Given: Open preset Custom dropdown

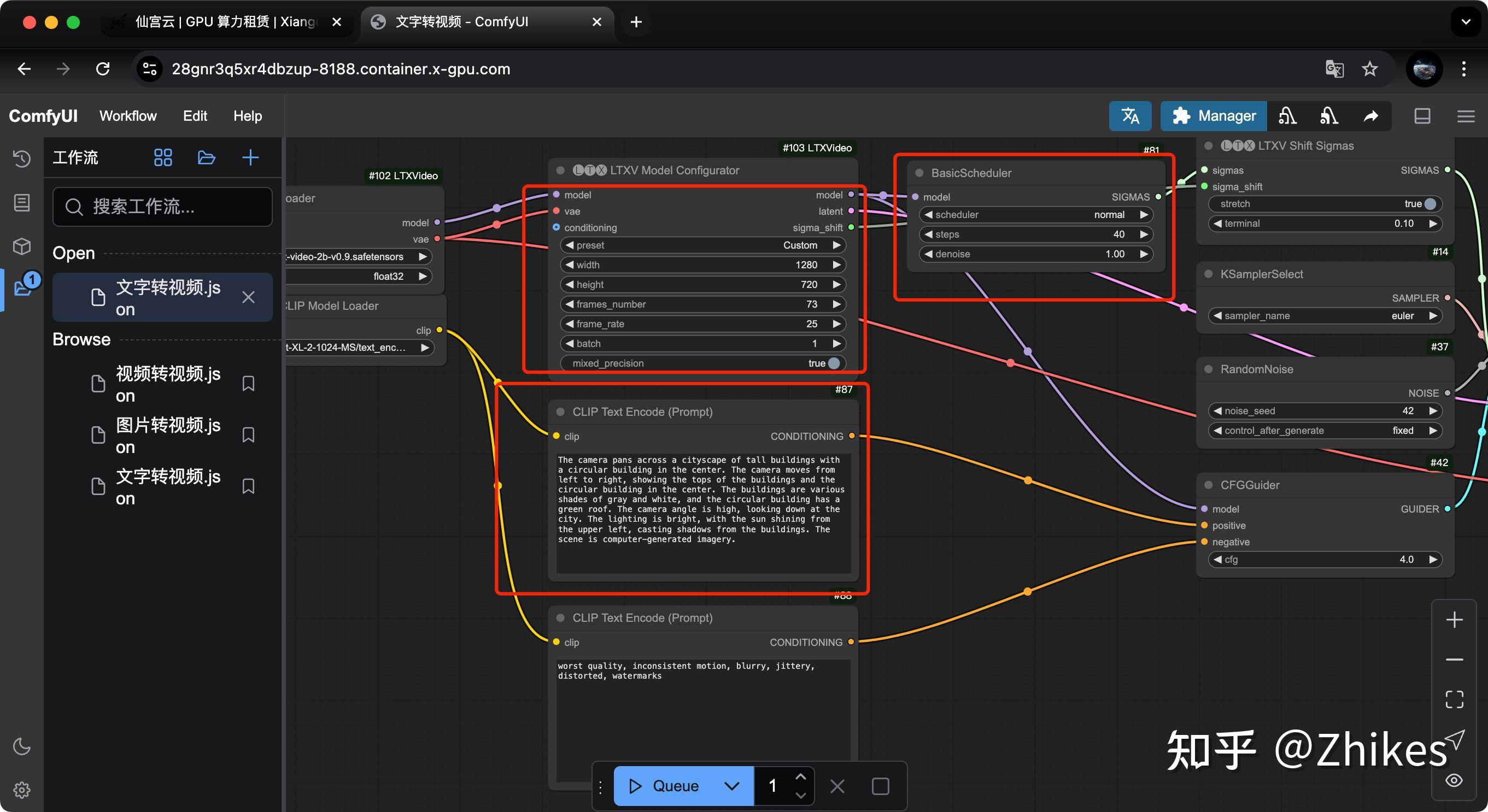Looking at the screenshot, I should click(703, 245).
